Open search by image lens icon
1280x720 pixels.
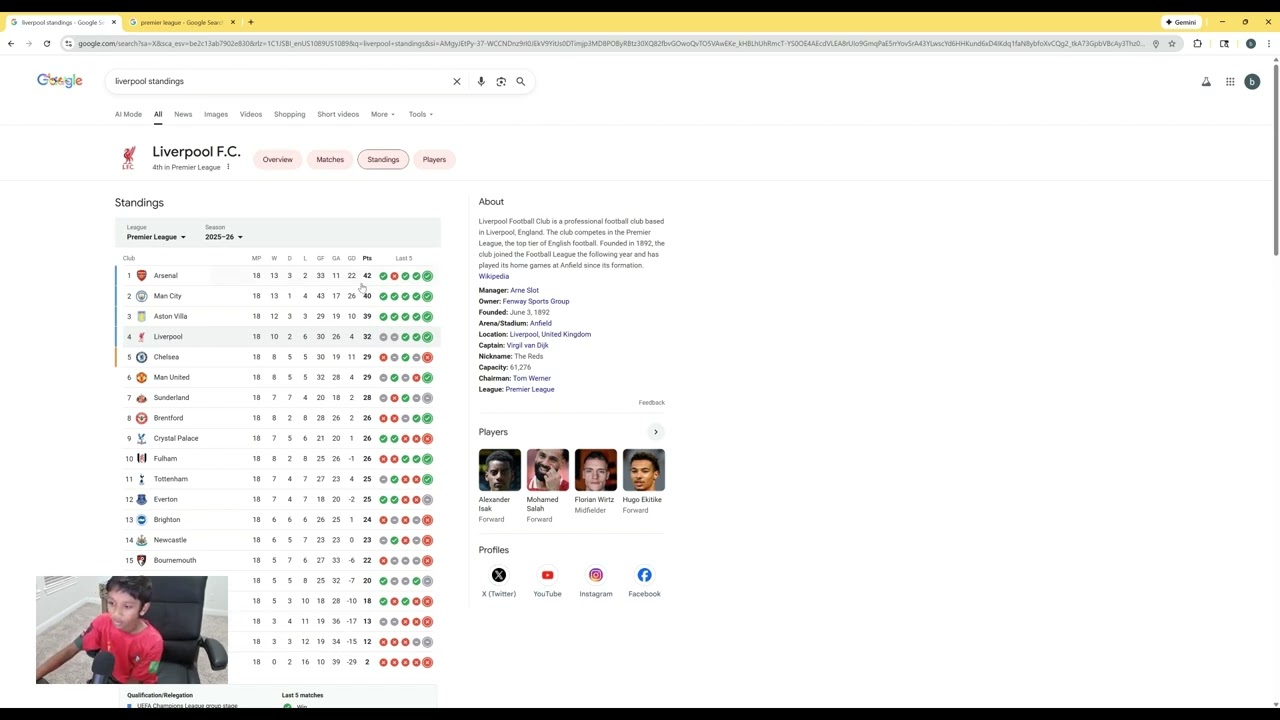pos(501,81)
